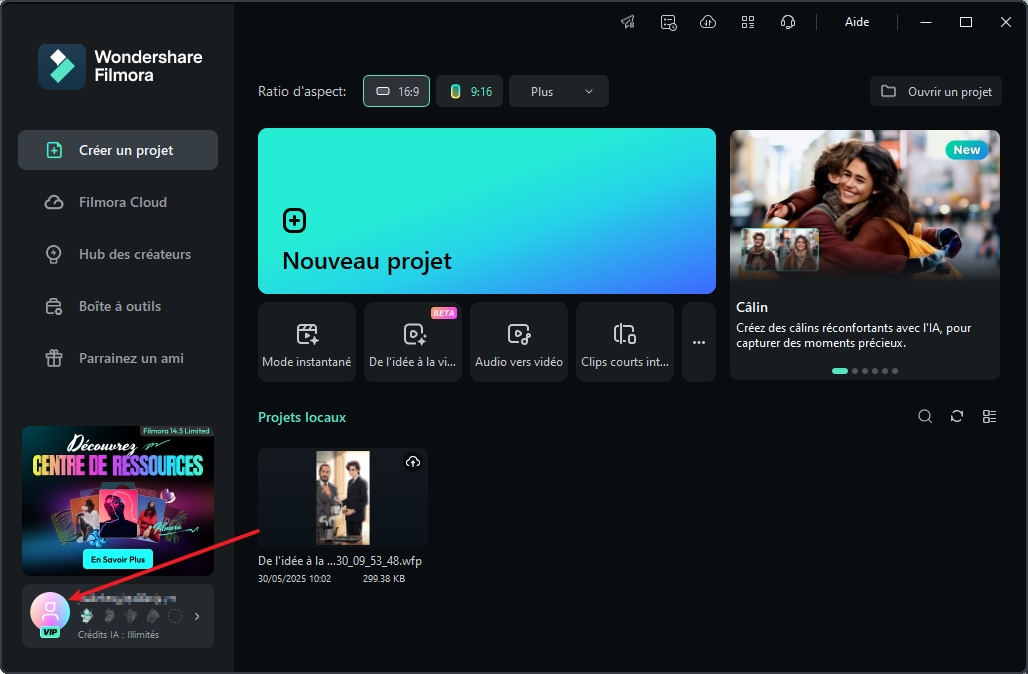
Task: Click the headset support icon in title bar
Action: (788, 22)
